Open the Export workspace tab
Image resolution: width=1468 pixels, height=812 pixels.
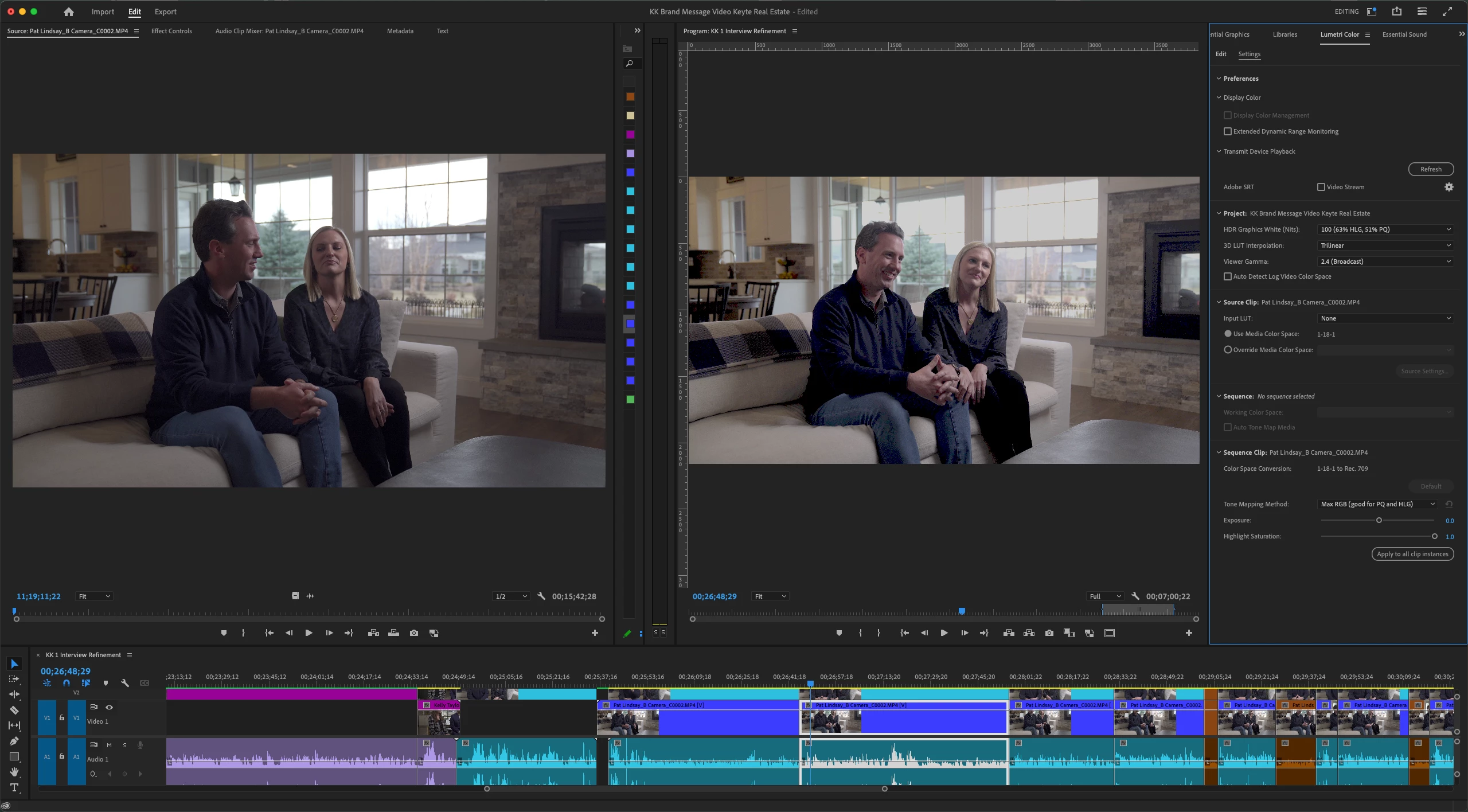tap(165, 11)
